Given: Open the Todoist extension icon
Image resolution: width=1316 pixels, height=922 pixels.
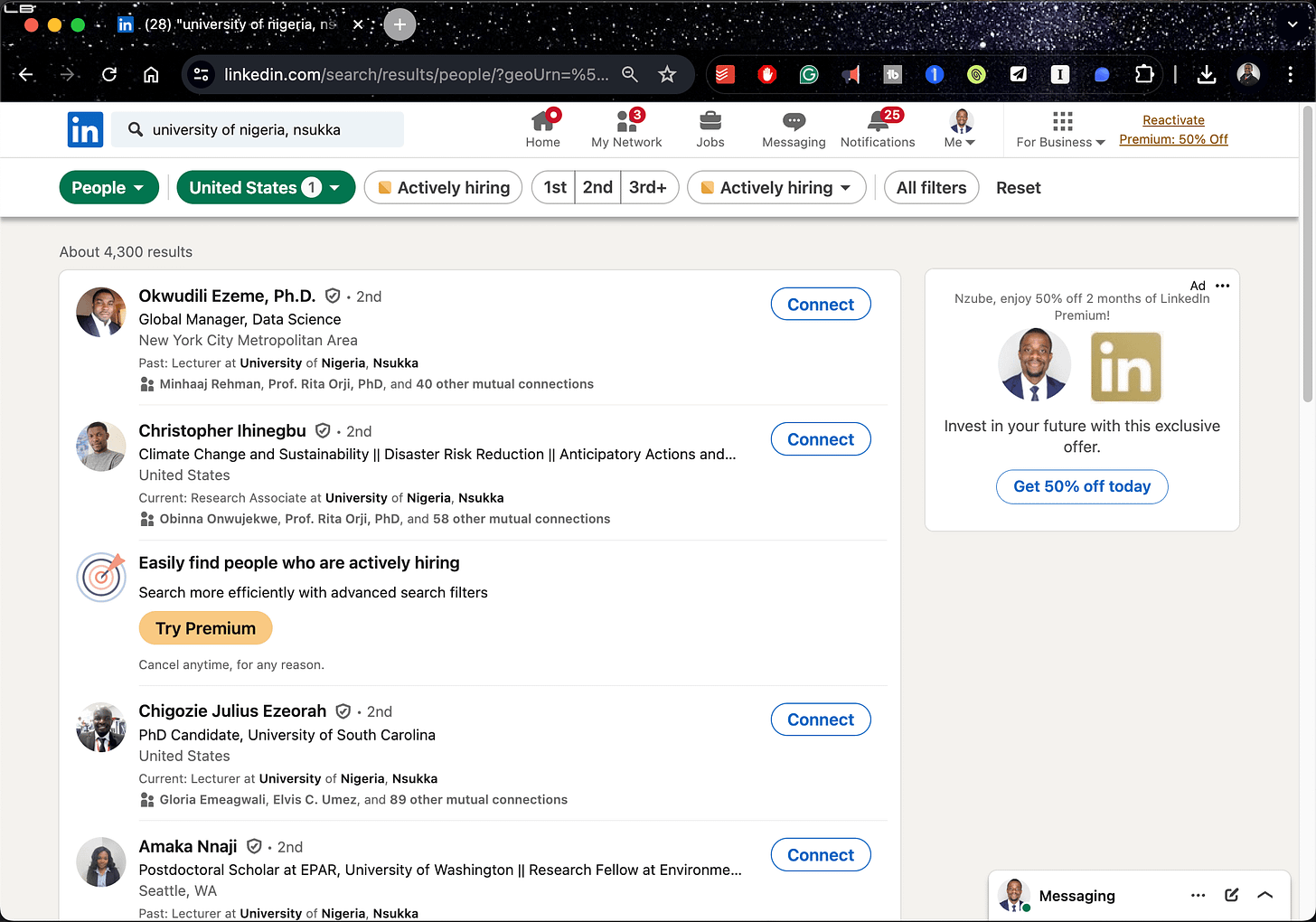Looking at the screenshot, I should pyautogui.click(x=725, y=74).
